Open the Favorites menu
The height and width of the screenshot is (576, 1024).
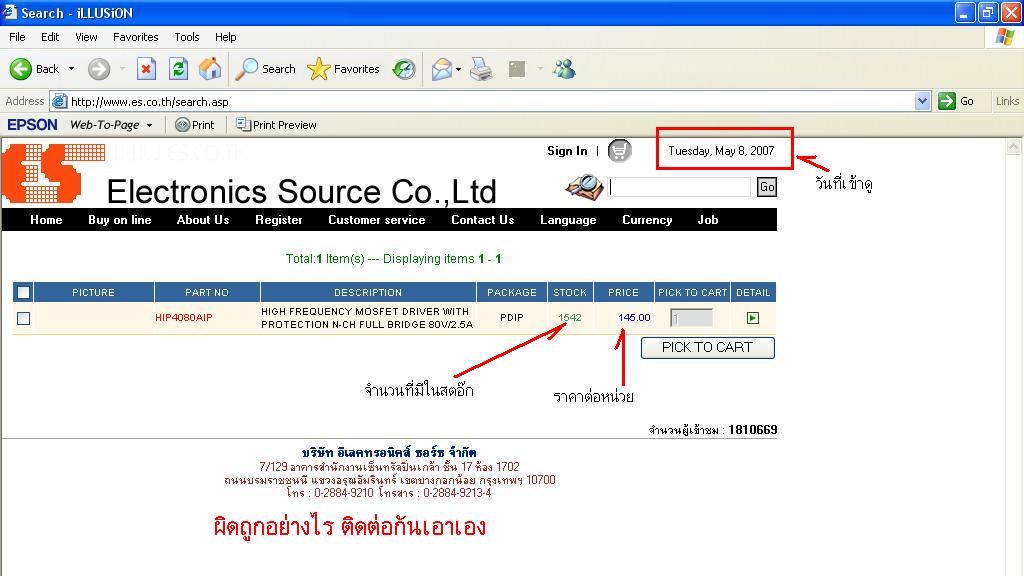[135, 37]
